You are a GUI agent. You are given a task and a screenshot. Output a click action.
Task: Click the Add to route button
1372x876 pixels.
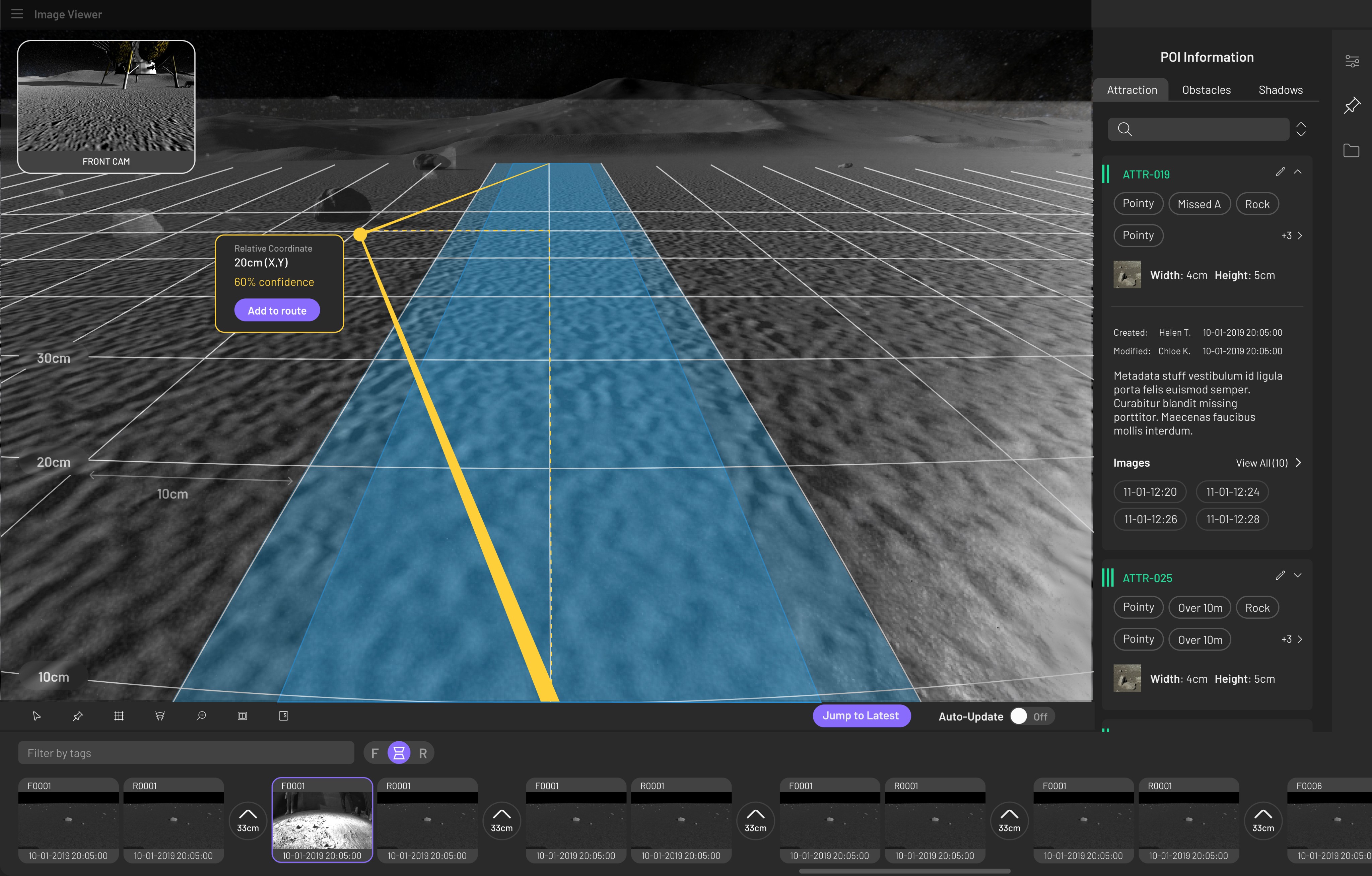(277, 311)
